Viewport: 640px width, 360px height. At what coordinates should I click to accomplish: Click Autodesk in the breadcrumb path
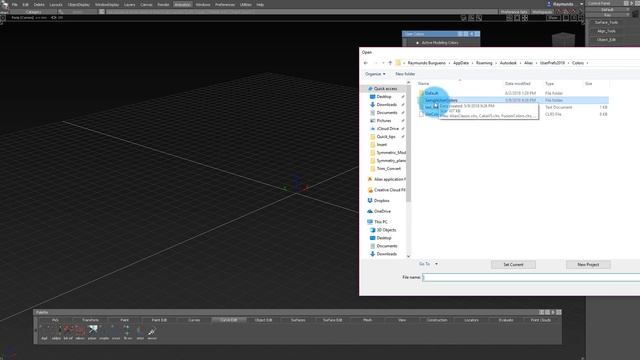click(508, 63)
